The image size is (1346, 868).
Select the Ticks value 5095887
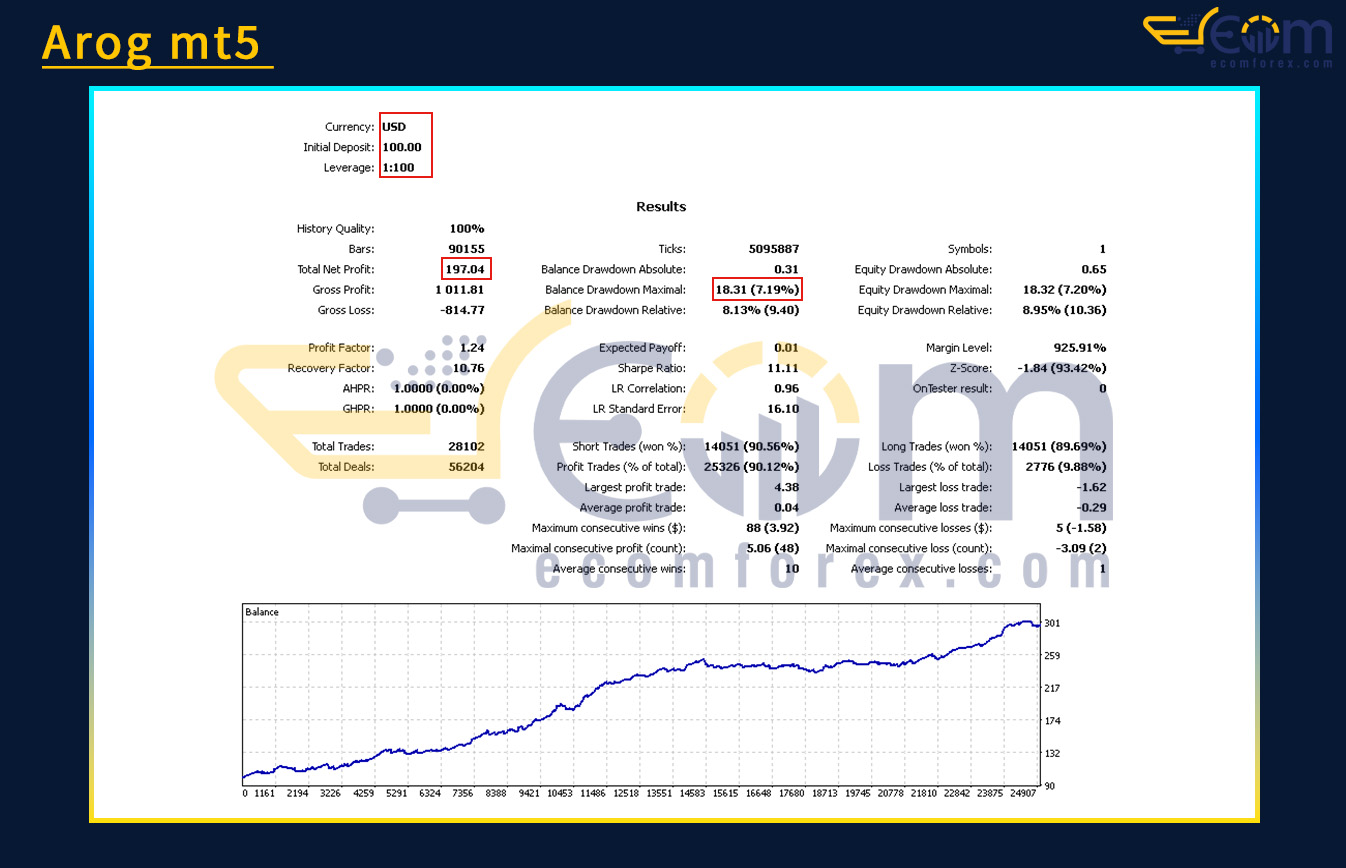[x=774, y=249]
